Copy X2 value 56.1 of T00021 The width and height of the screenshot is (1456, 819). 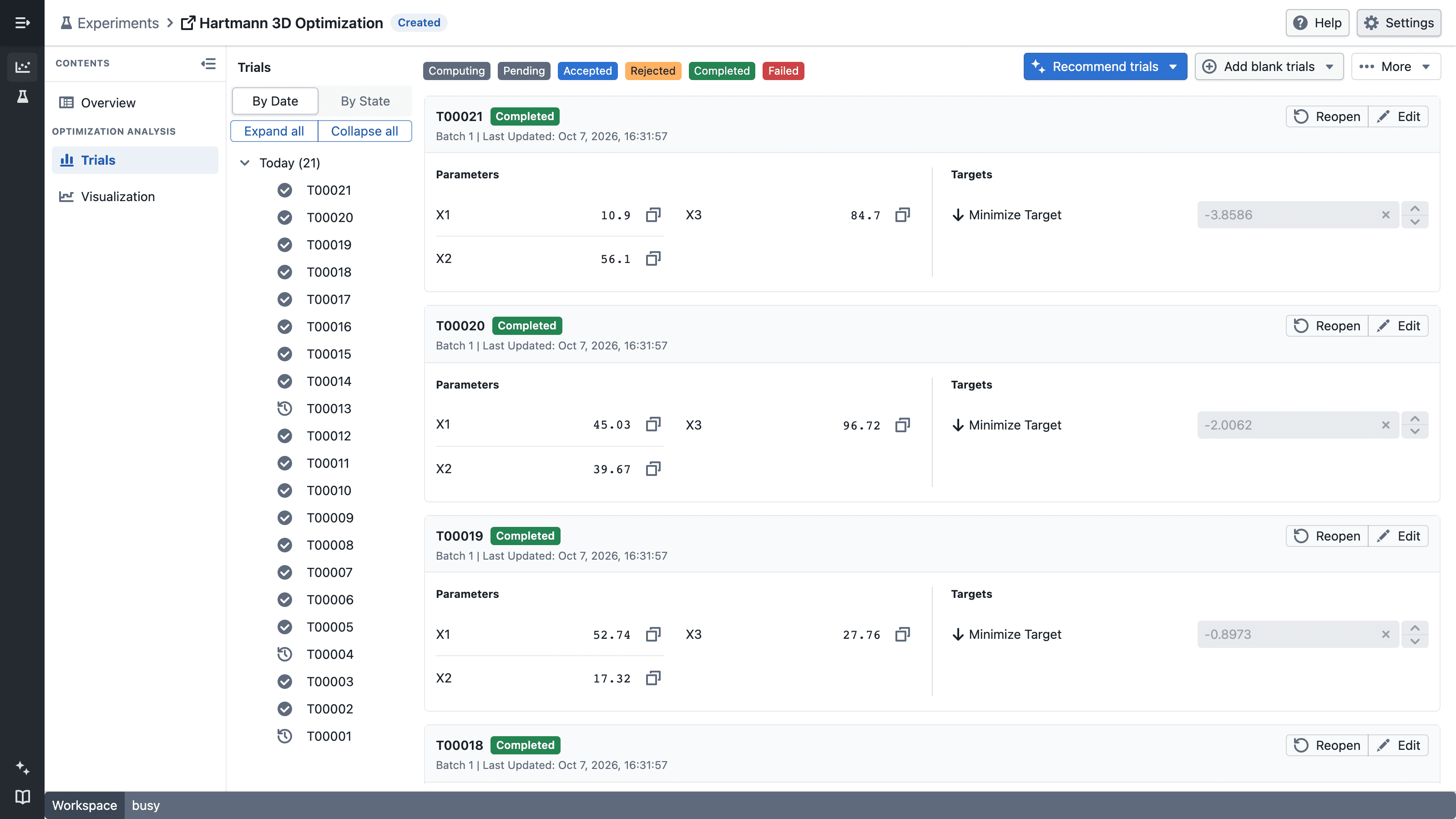tap(653, 258)
